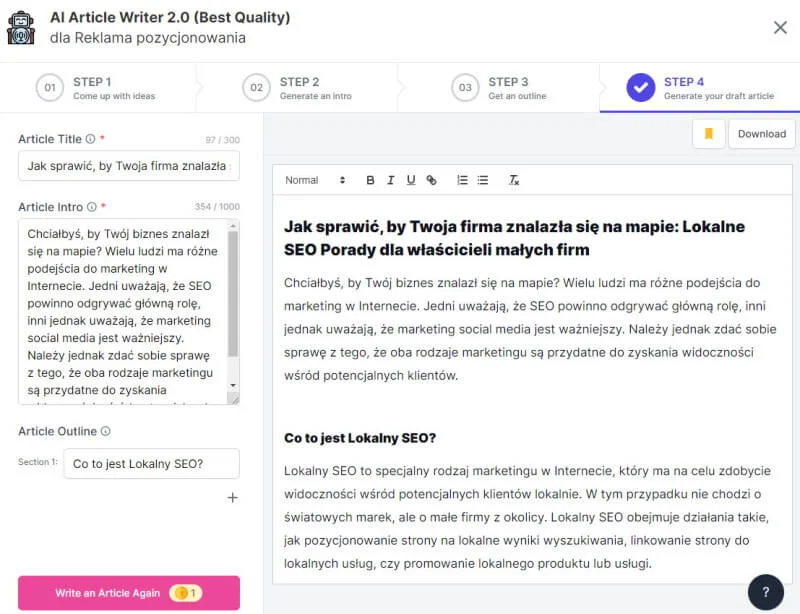Apply italic formatting to the article text
Viewport: 800px width, 614px height.
(x=390, y=180)
